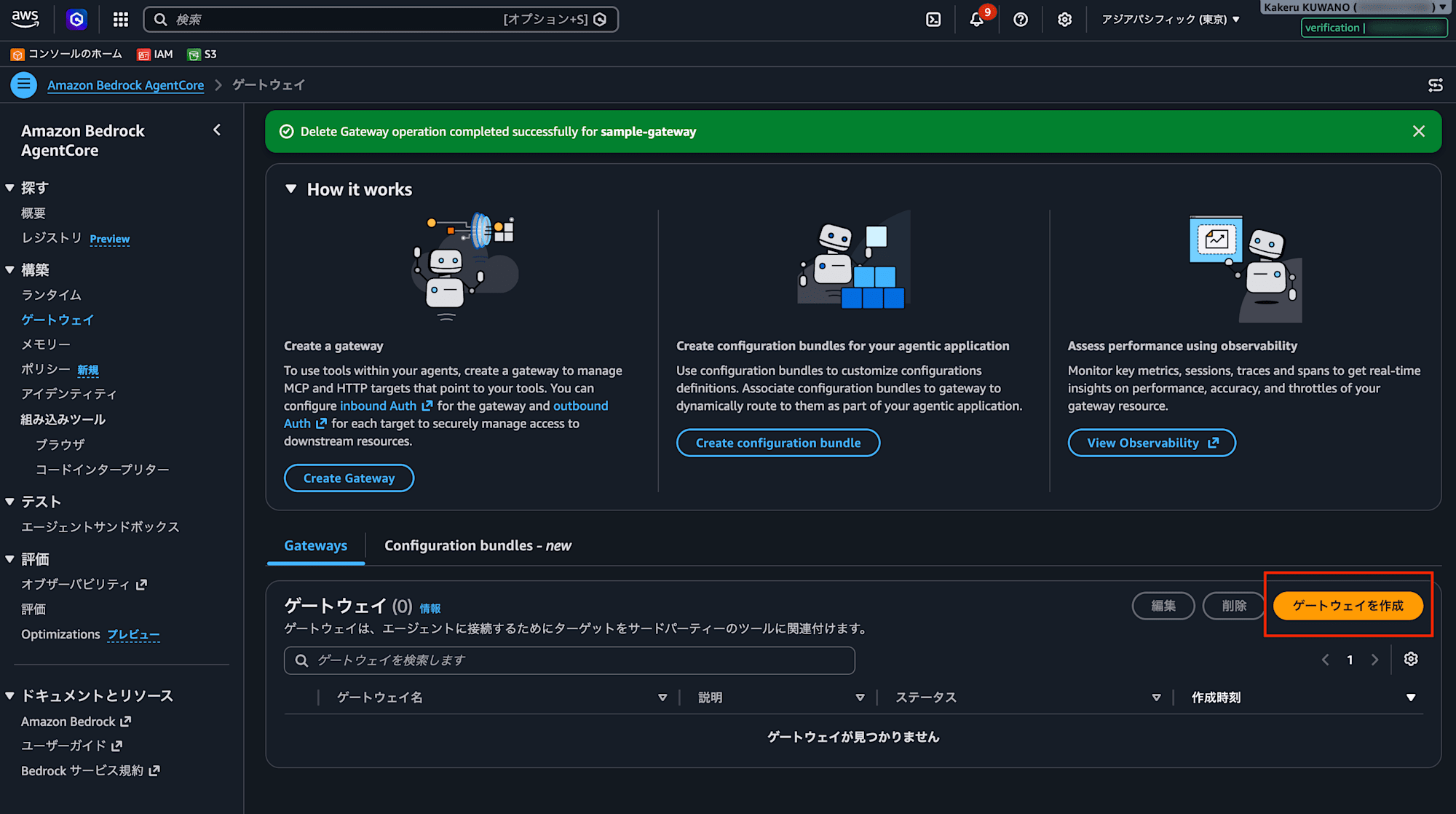Viewport: 1456px width, 814px height.
Task: Open the Amazon Bedrock resource link
Action: click(x=76, y=722)
